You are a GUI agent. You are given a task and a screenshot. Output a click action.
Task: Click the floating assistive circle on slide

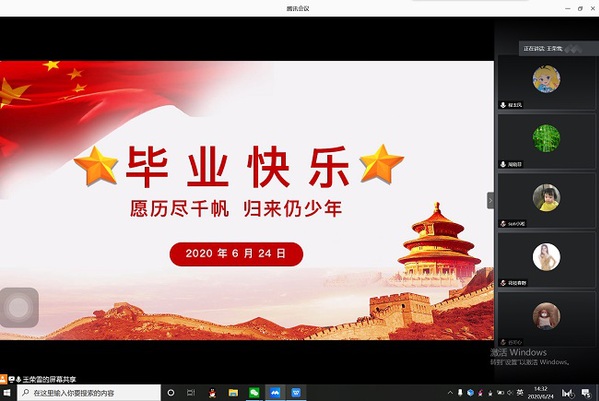point(19,307)
